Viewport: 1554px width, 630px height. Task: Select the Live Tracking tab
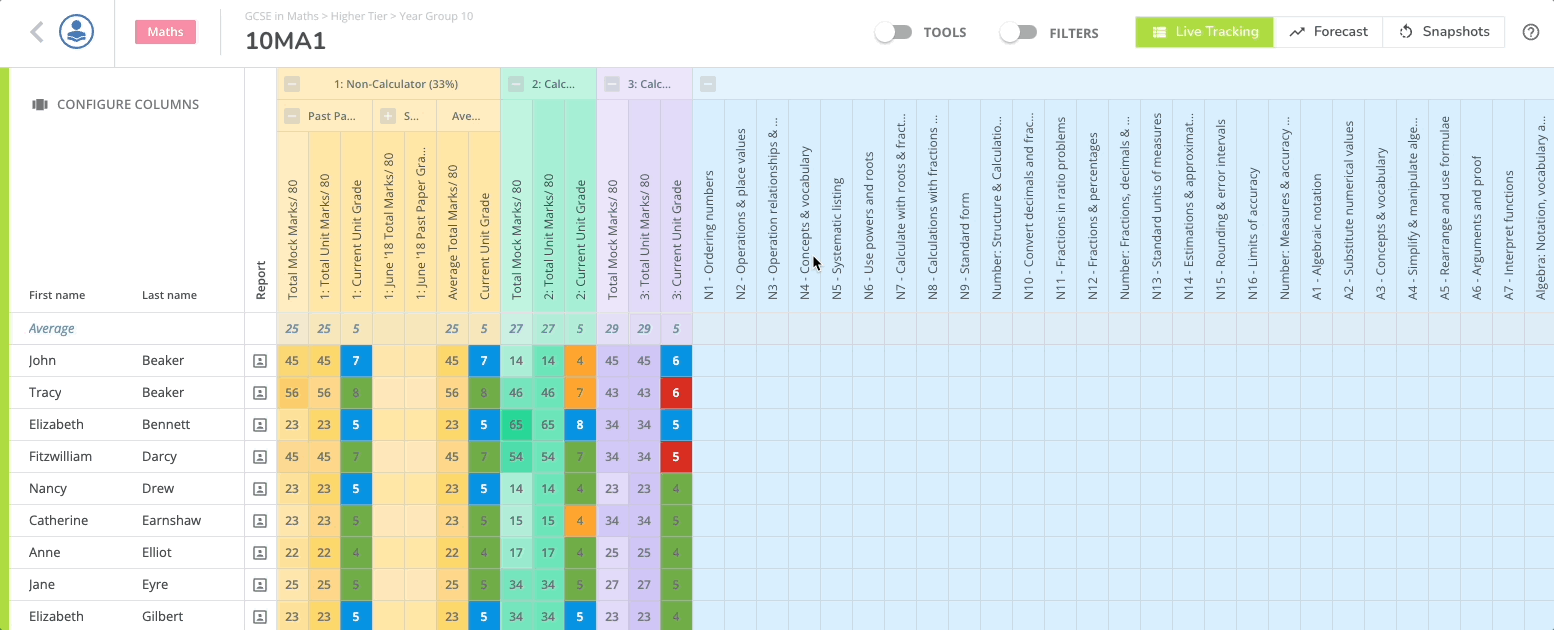1204,31
